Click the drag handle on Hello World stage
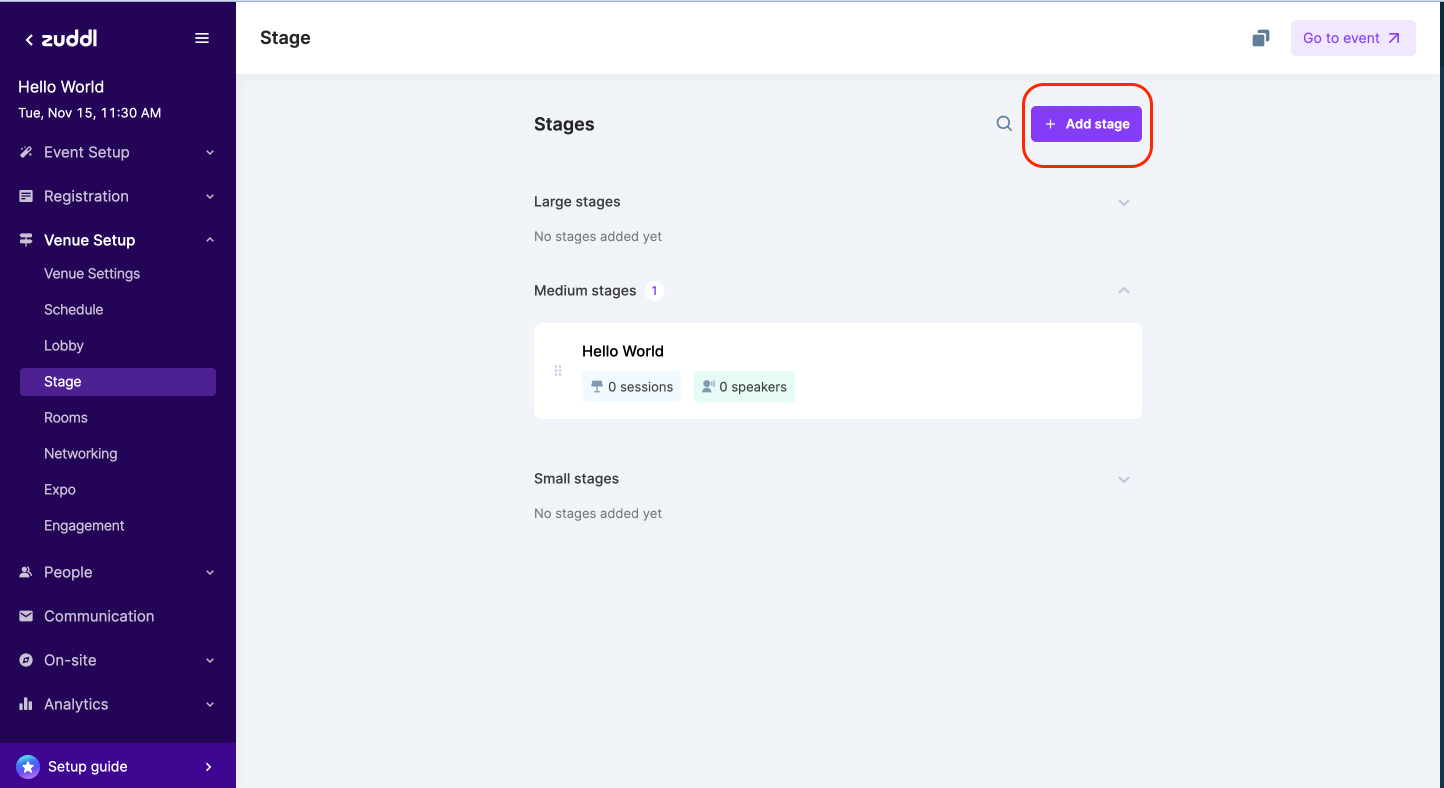This screenshot has height=788, width=1444. click(558, 371)
